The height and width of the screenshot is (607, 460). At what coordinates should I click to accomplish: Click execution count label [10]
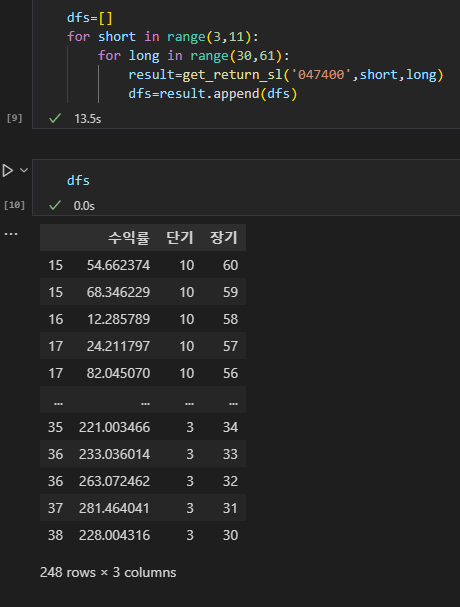coord(14,205)
